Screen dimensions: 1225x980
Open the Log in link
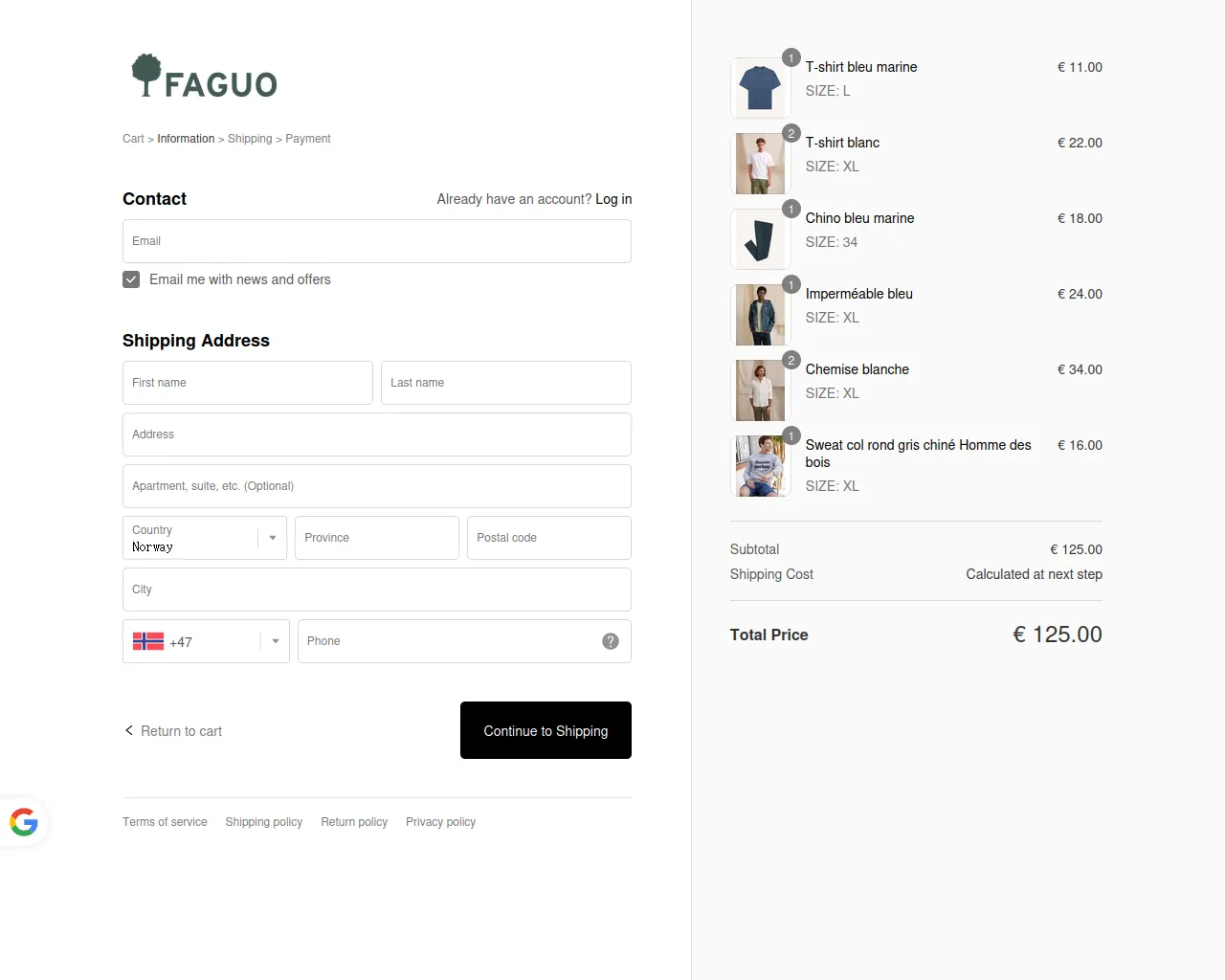point(613,199)
